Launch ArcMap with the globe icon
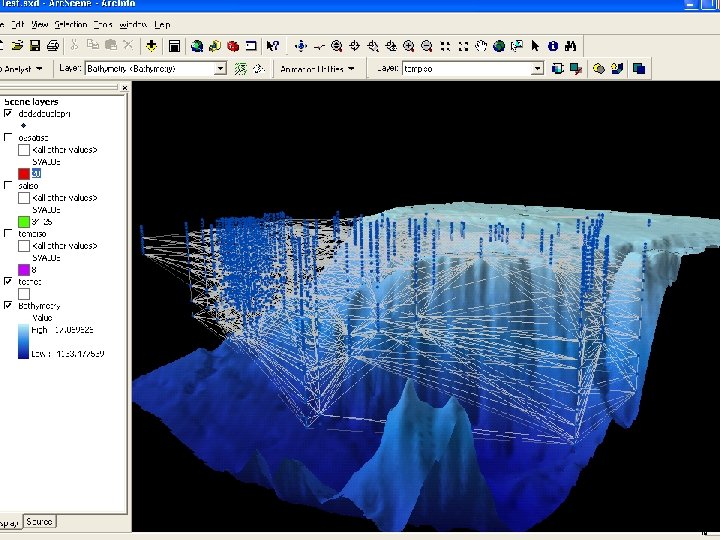Image resolution: width=720 pixels, height=540 pixels. (197, 45)
